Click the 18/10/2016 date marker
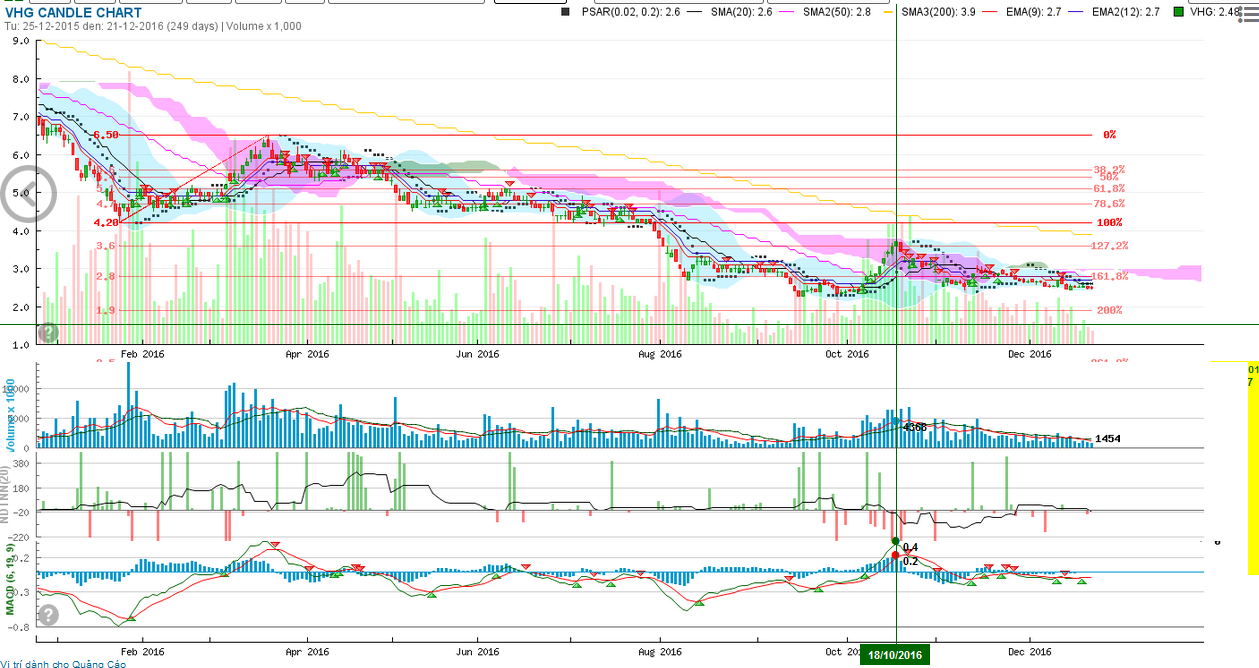Screen dimensions: 1259x668 click(896, 655)
